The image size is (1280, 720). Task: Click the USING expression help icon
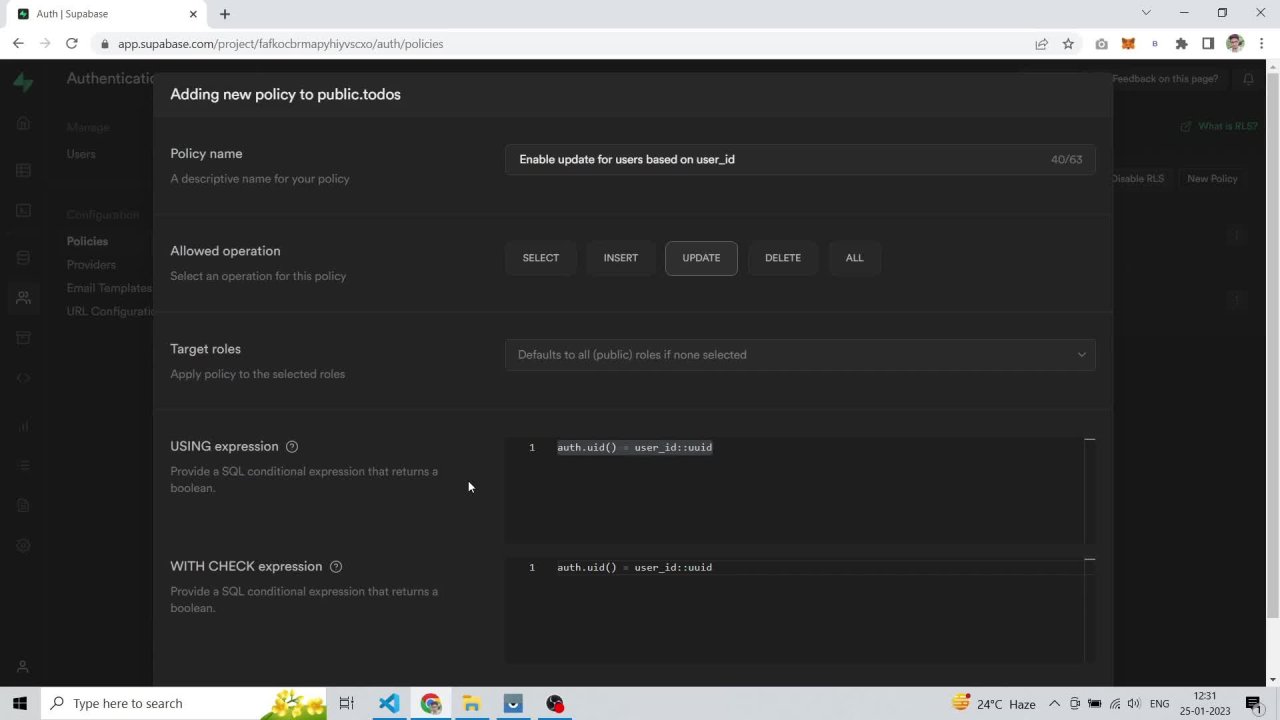click(x=292, y=447)
